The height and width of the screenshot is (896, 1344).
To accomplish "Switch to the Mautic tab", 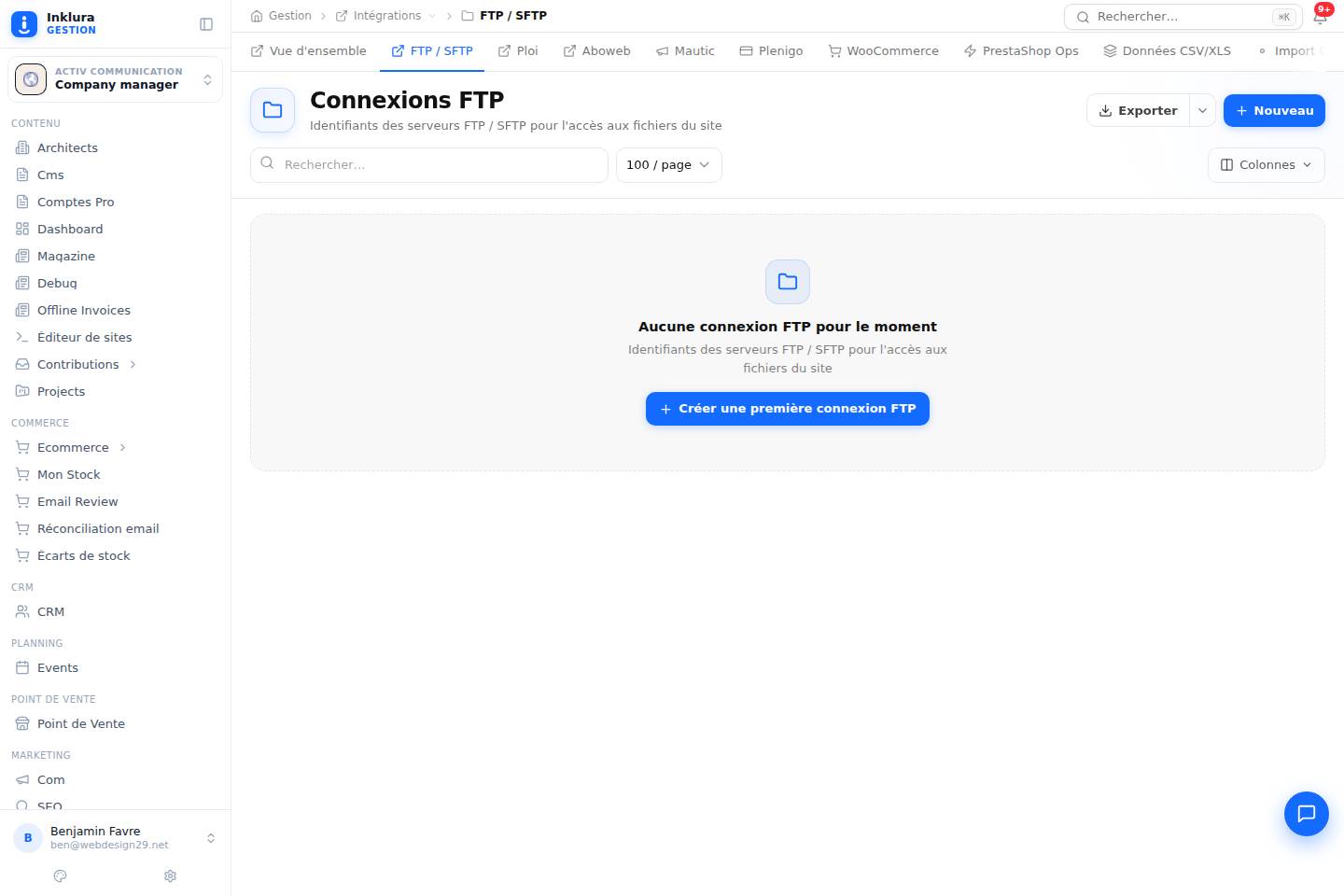I will 685,51.
